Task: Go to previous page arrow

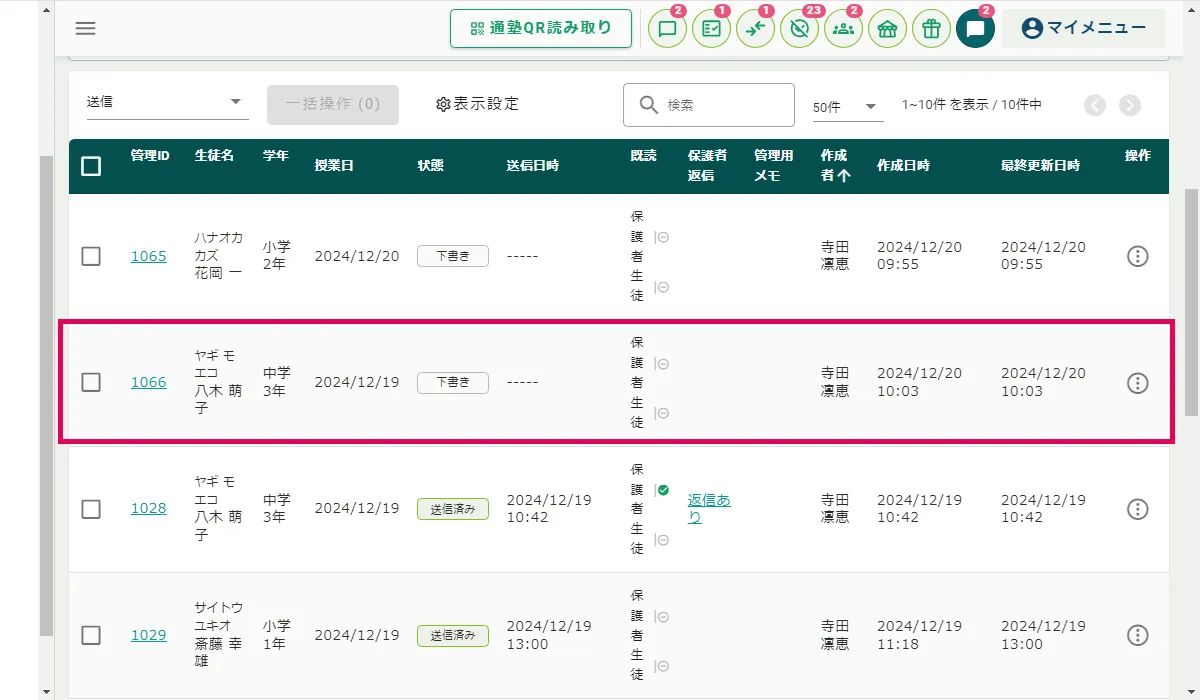Action: click(x=1095, y=105)
